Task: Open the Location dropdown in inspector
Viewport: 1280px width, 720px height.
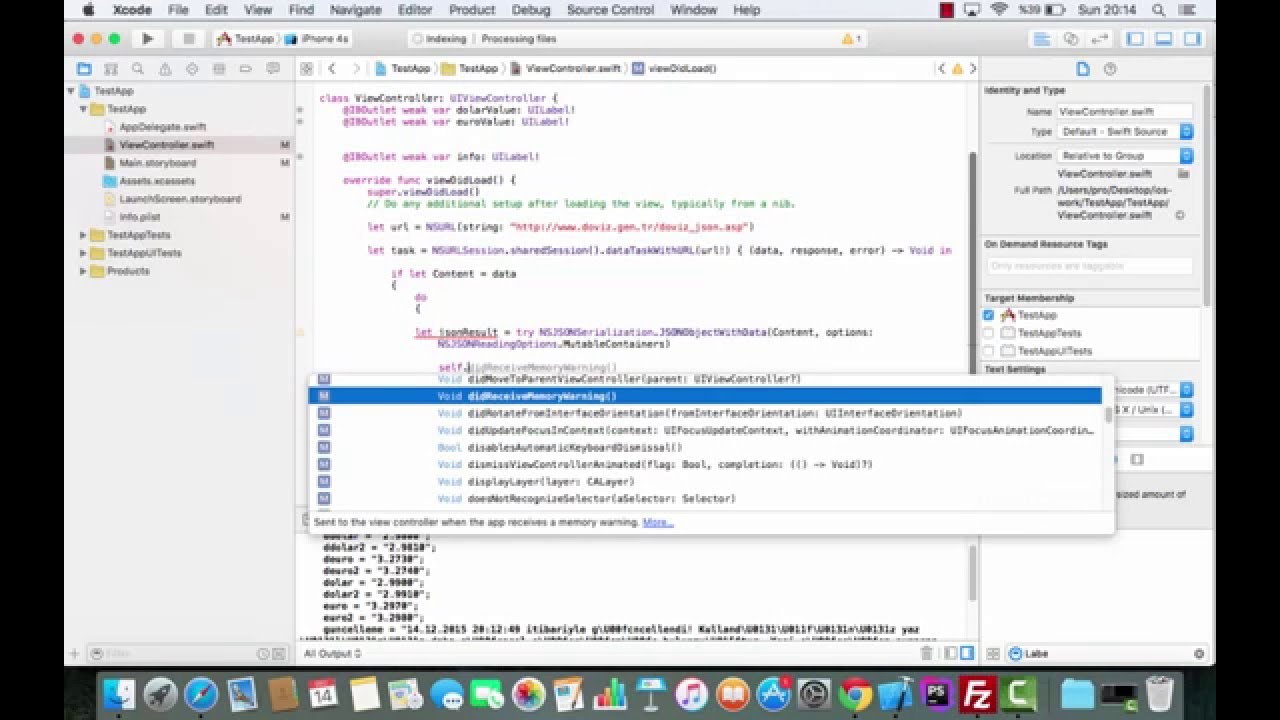Action: (x=1125, y=156)
